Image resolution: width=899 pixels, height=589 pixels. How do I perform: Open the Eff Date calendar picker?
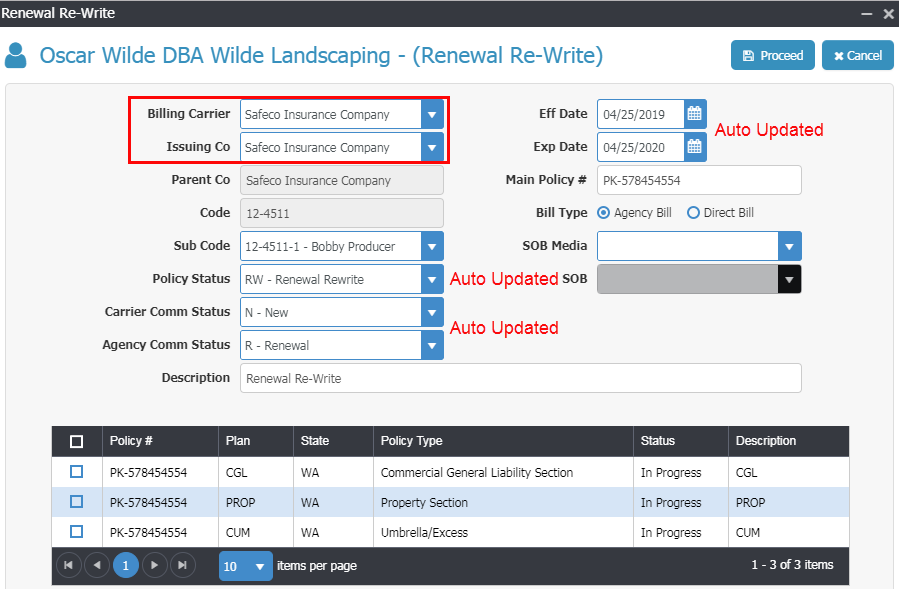pyautogui.click(x=694, y=114)
